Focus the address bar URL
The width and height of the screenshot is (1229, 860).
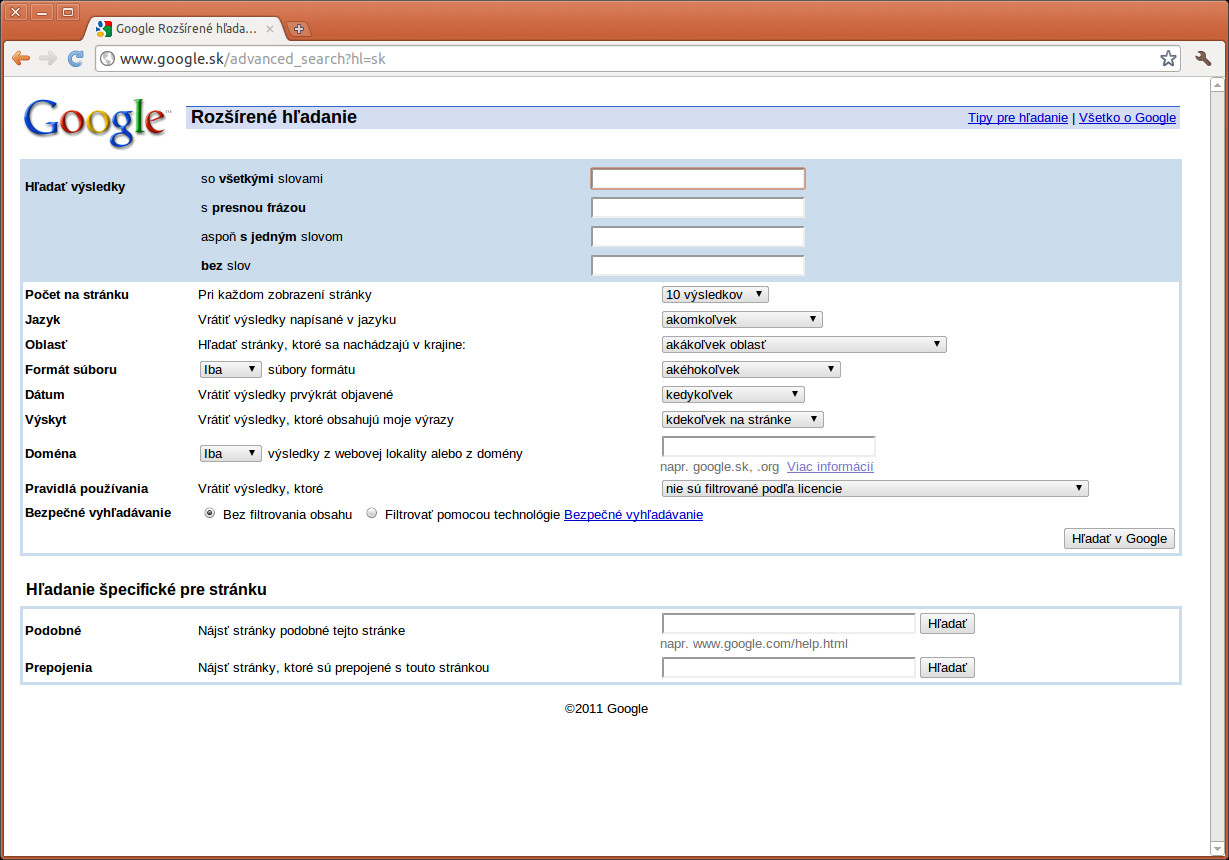[x=636, y=59]
